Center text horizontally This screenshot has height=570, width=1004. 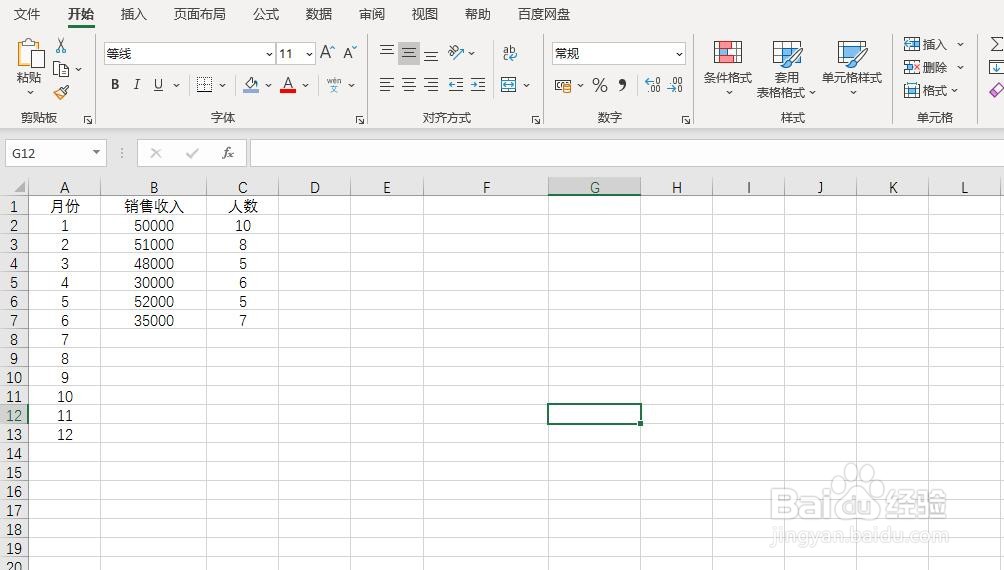click(x=409, y=85)
